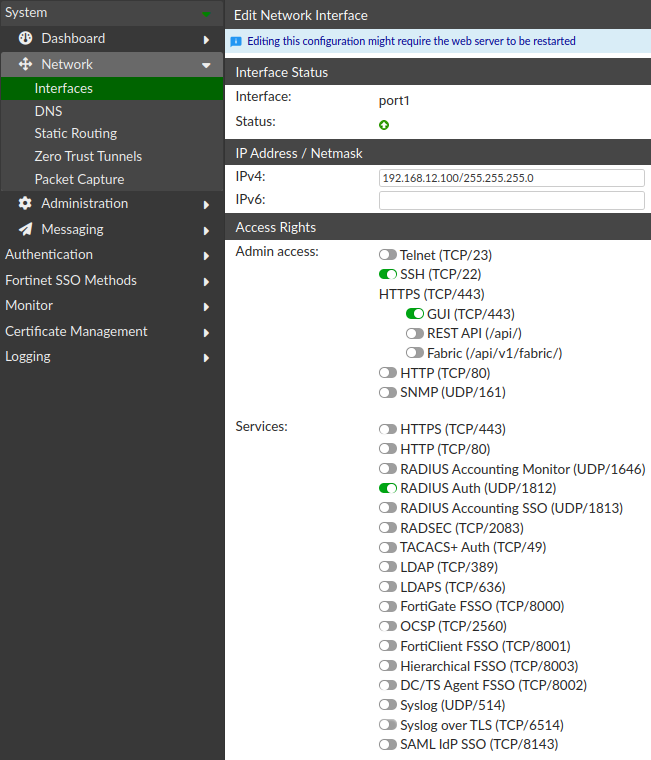Click the web server restart notice text
The image size is (651, 760).
click(411, 41)
